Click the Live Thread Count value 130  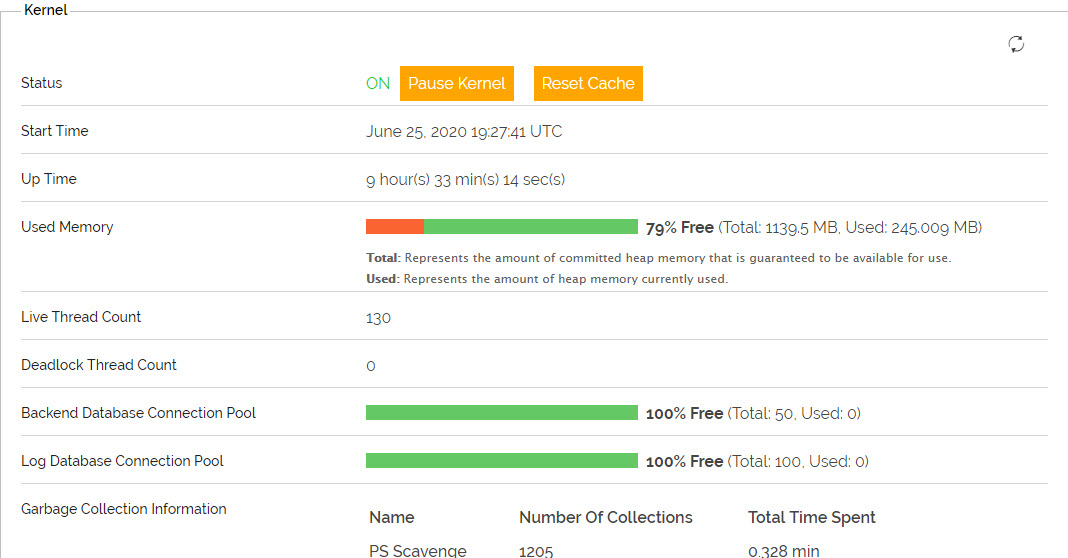tap(378, 318)
